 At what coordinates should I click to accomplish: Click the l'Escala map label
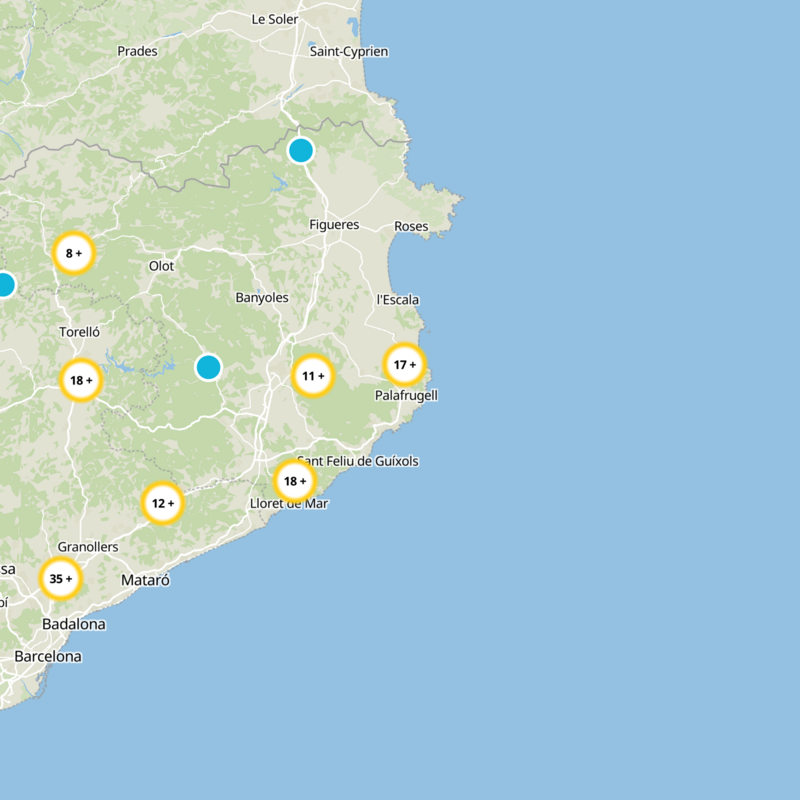[x=398, y=299]
